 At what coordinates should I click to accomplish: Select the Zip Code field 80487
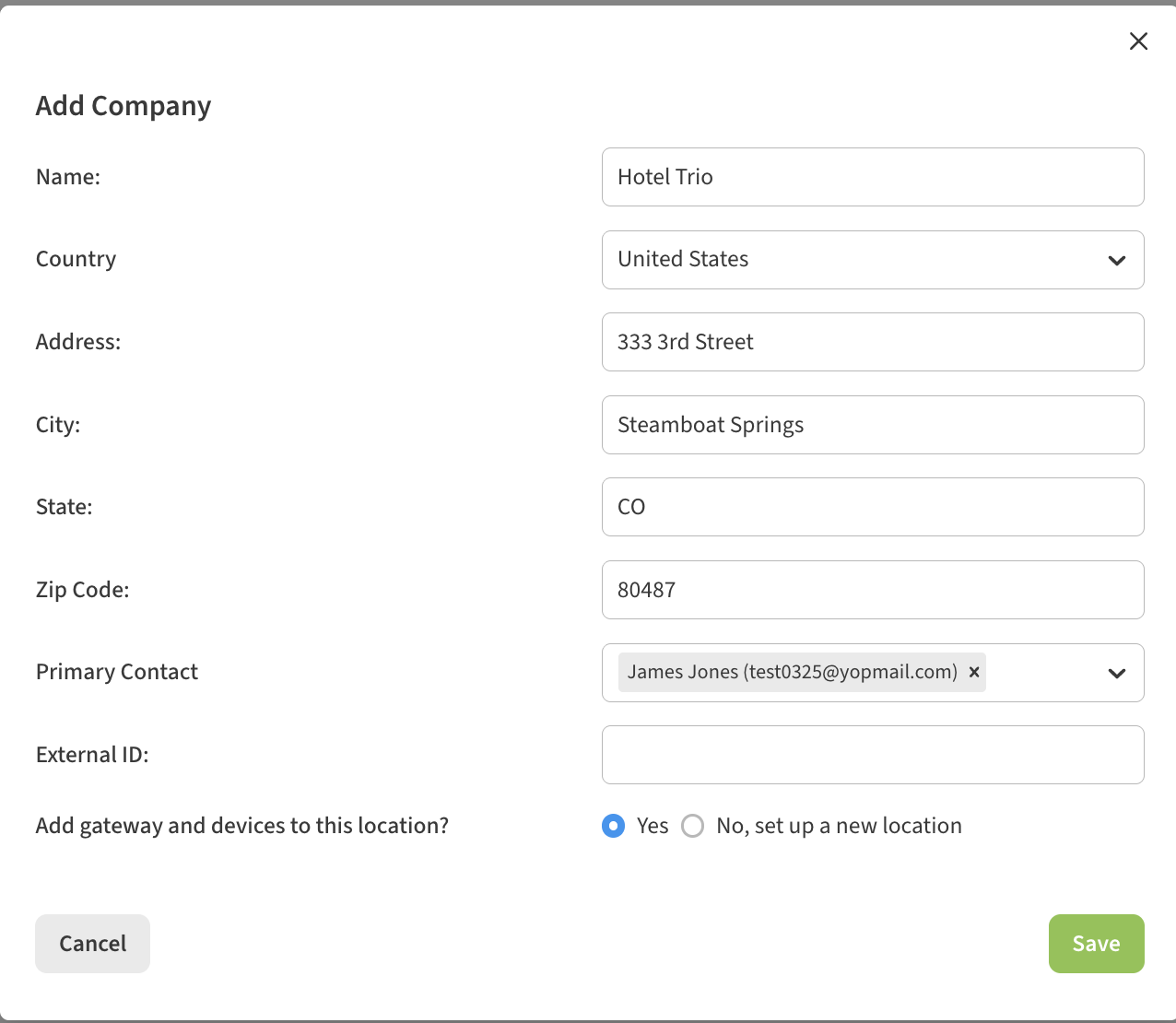click(872, 590)
